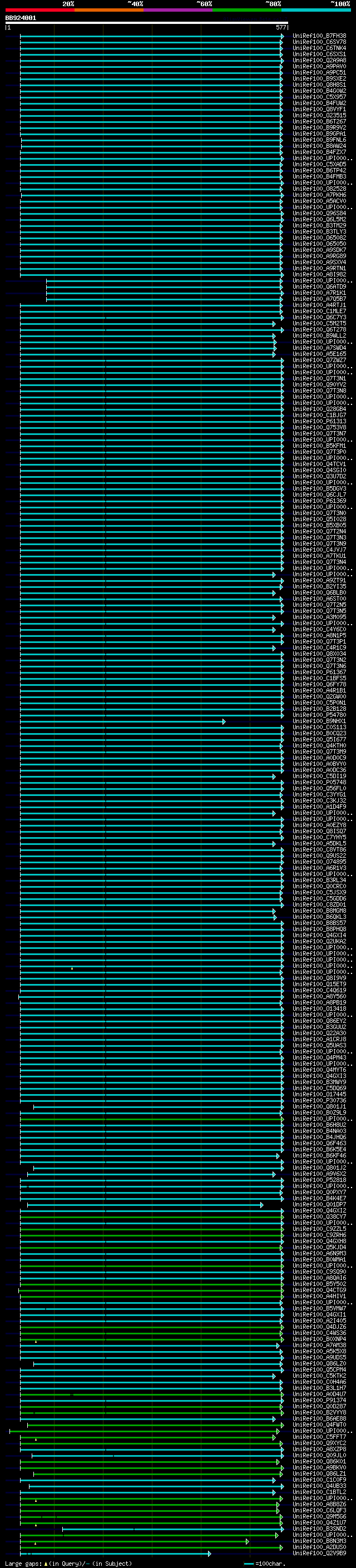Image resolution: width=356 pixels, height=1568 pixels.
Task: Select hit UniRef100_A5ACV0
Action: click(319, 201)
